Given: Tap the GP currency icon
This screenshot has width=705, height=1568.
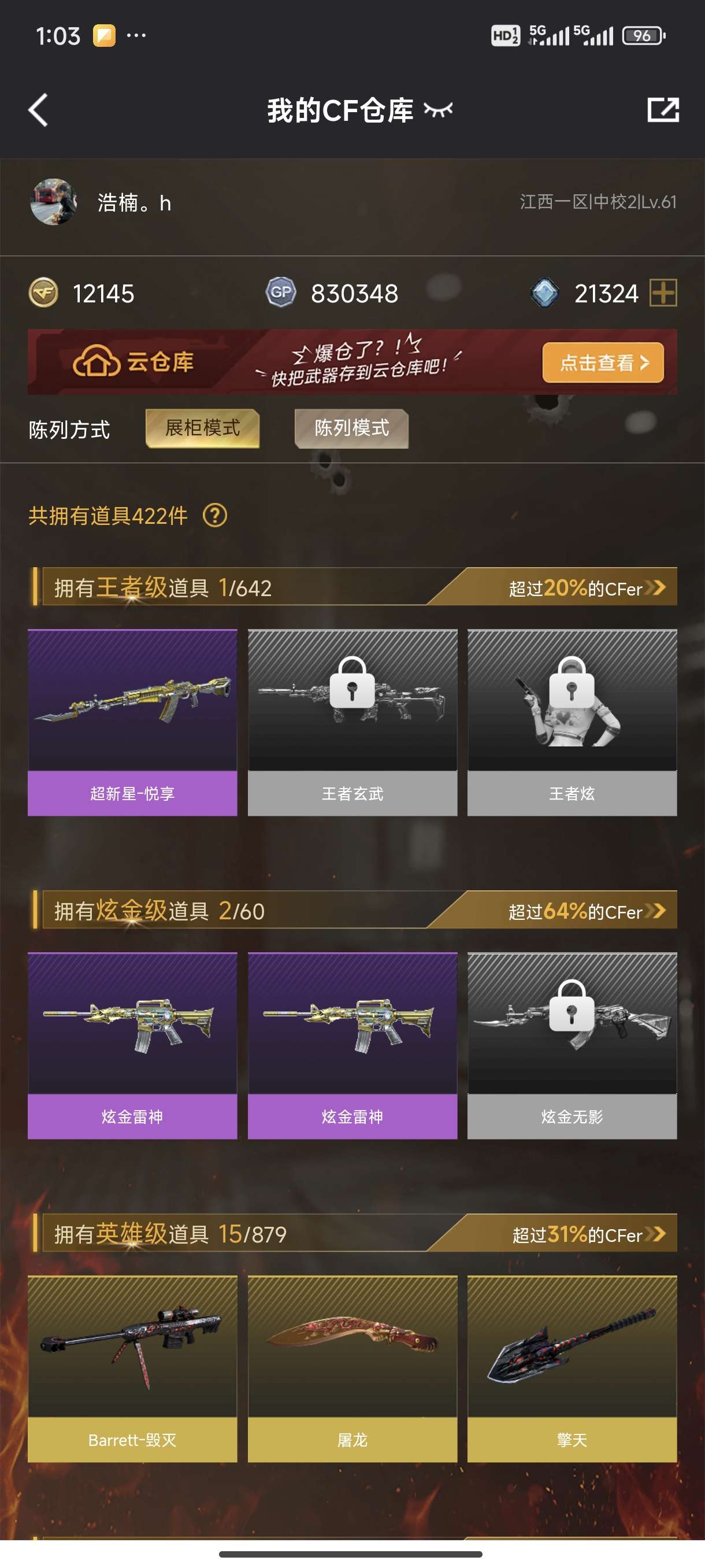Looking at the screenshot, I should click(281, 293).
